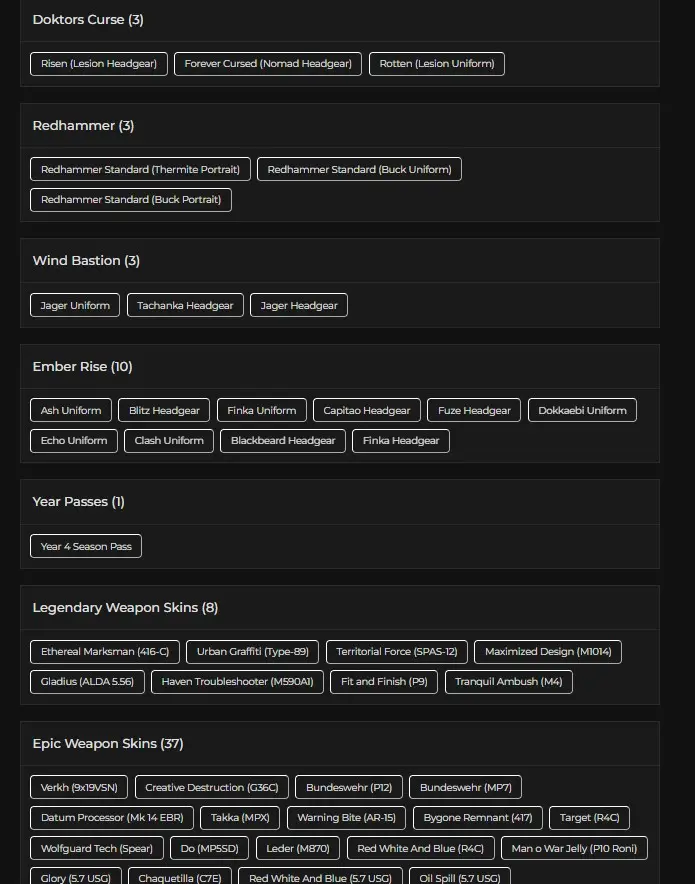Image resolution: width=695 pixels, height=884 pixels.
Task: Click the Jager Uniform tag
Action: pos(75,305)
